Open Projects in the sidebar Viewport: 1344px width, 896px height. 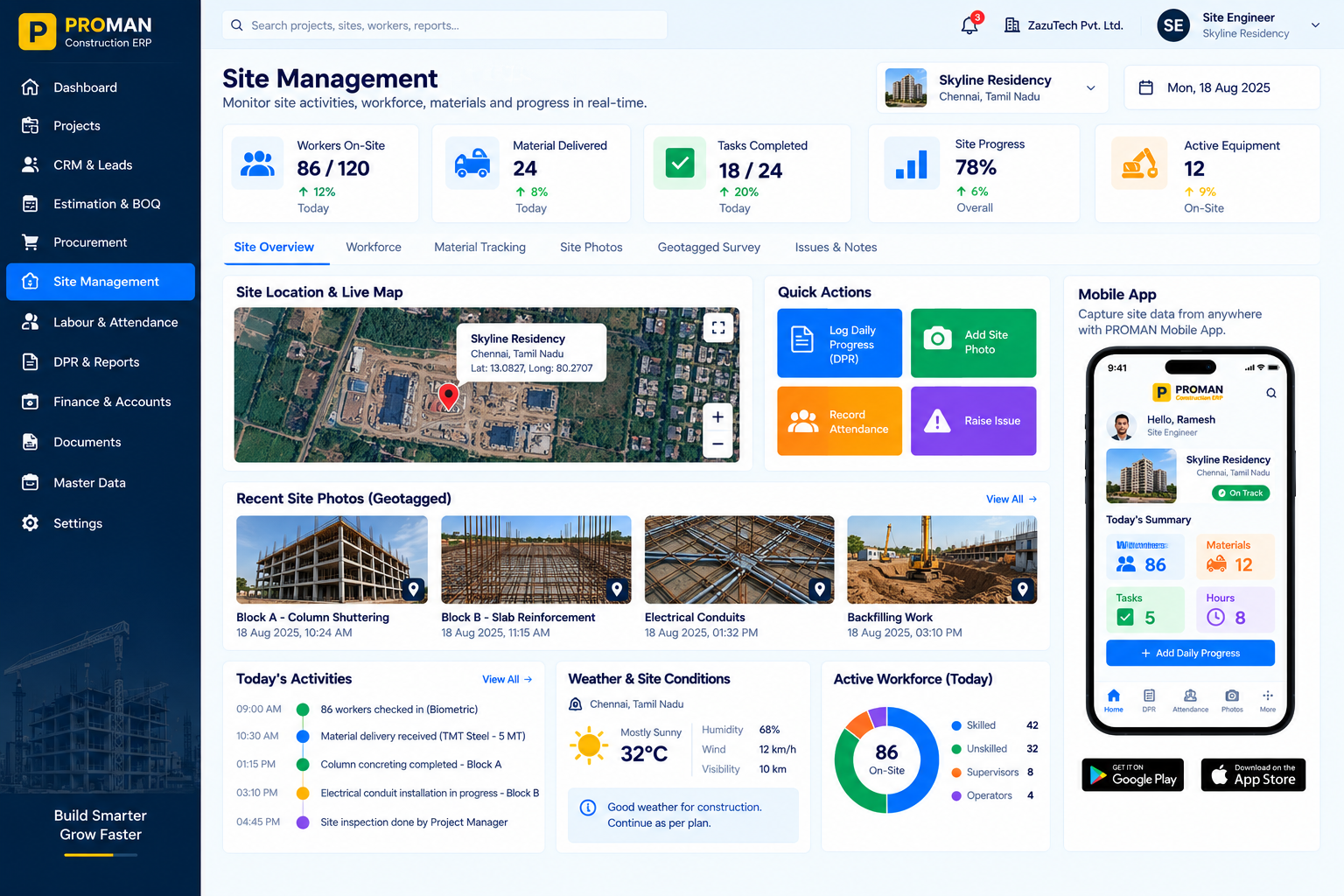[101, 126]
